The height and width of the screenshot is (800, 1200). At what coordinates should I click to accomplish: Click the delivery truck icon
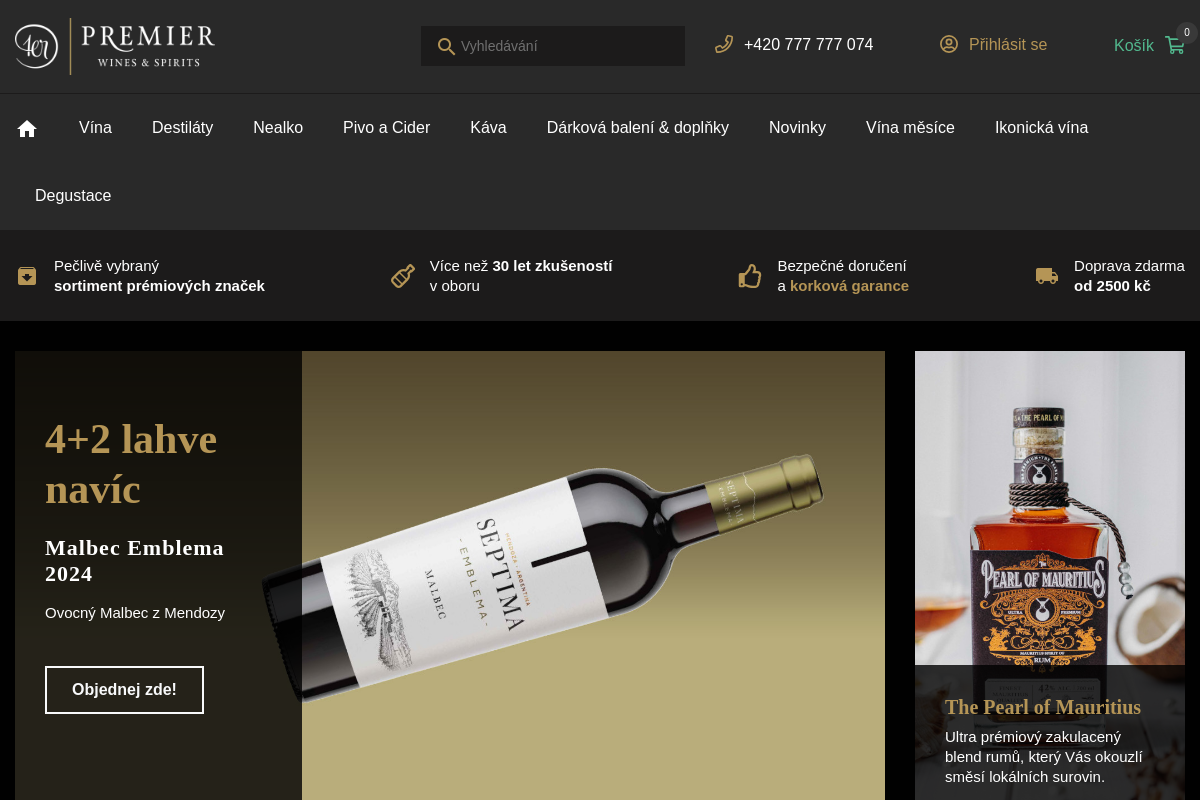(1047, 276)
